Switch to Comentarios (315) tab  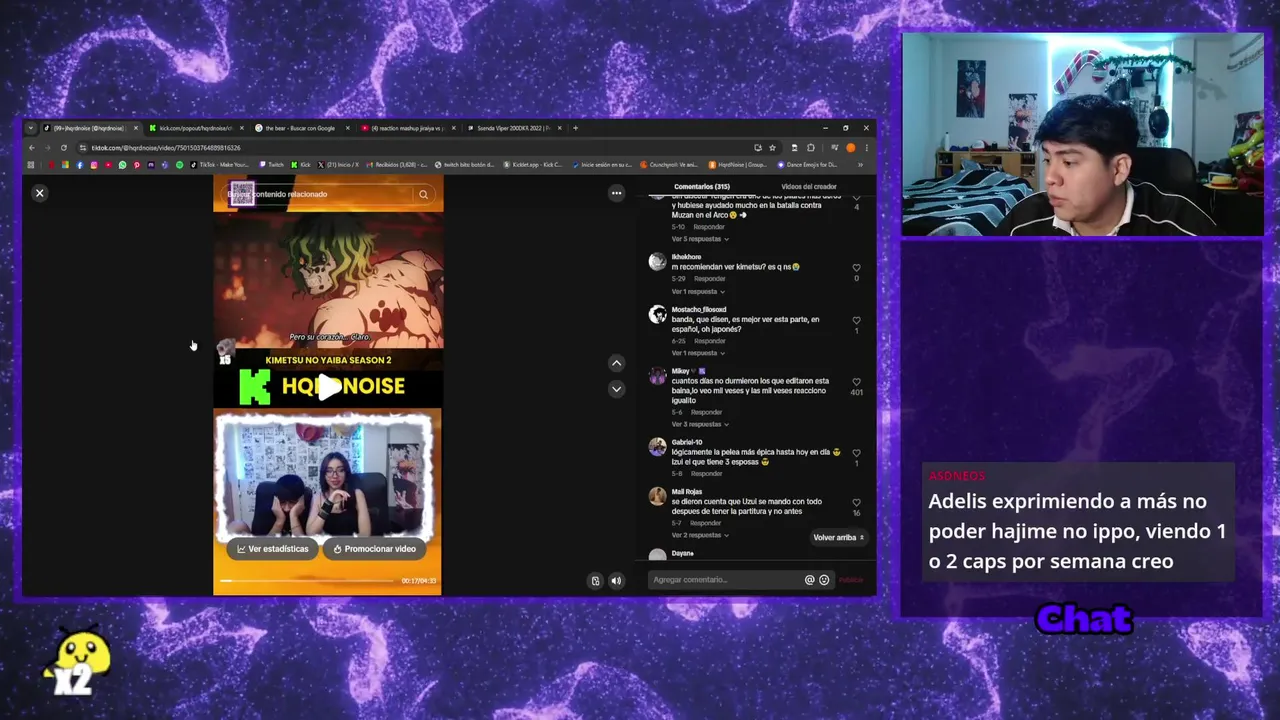(702, 187)
